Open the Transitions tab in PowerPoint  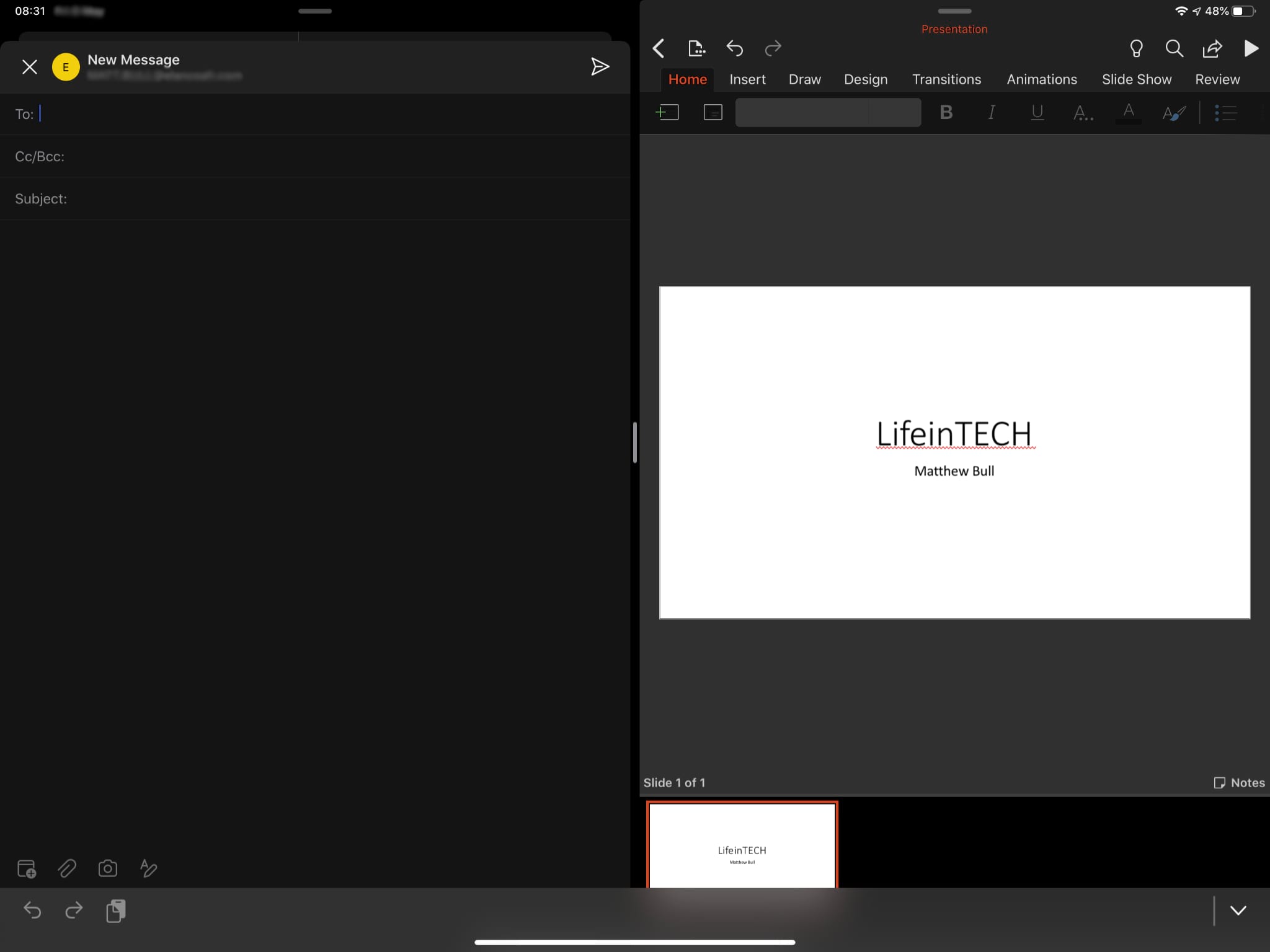[x=946, y=79]
